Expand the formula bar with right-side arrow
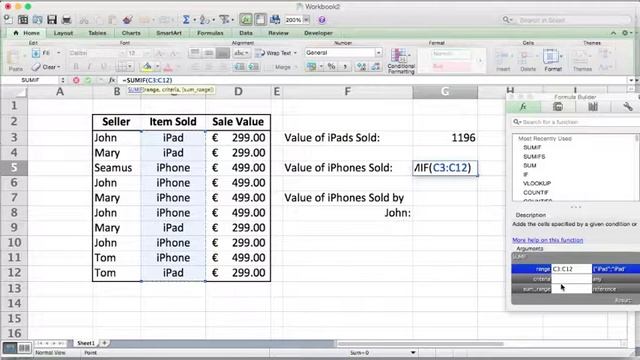This screenshot has width=640, height=360. tap(631, 80)
